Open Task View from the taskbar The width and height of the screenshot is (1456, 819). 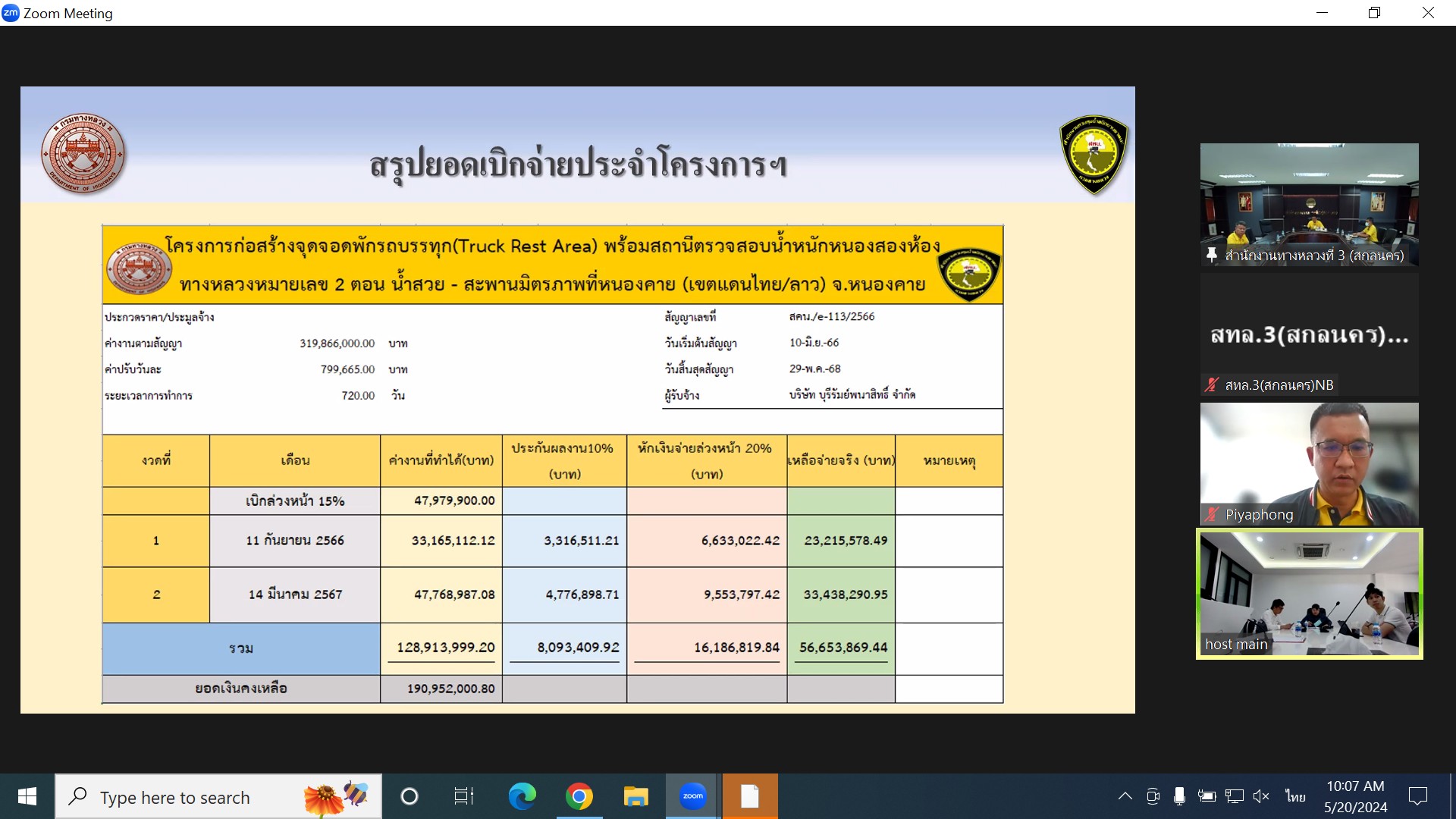coord(463,796)
